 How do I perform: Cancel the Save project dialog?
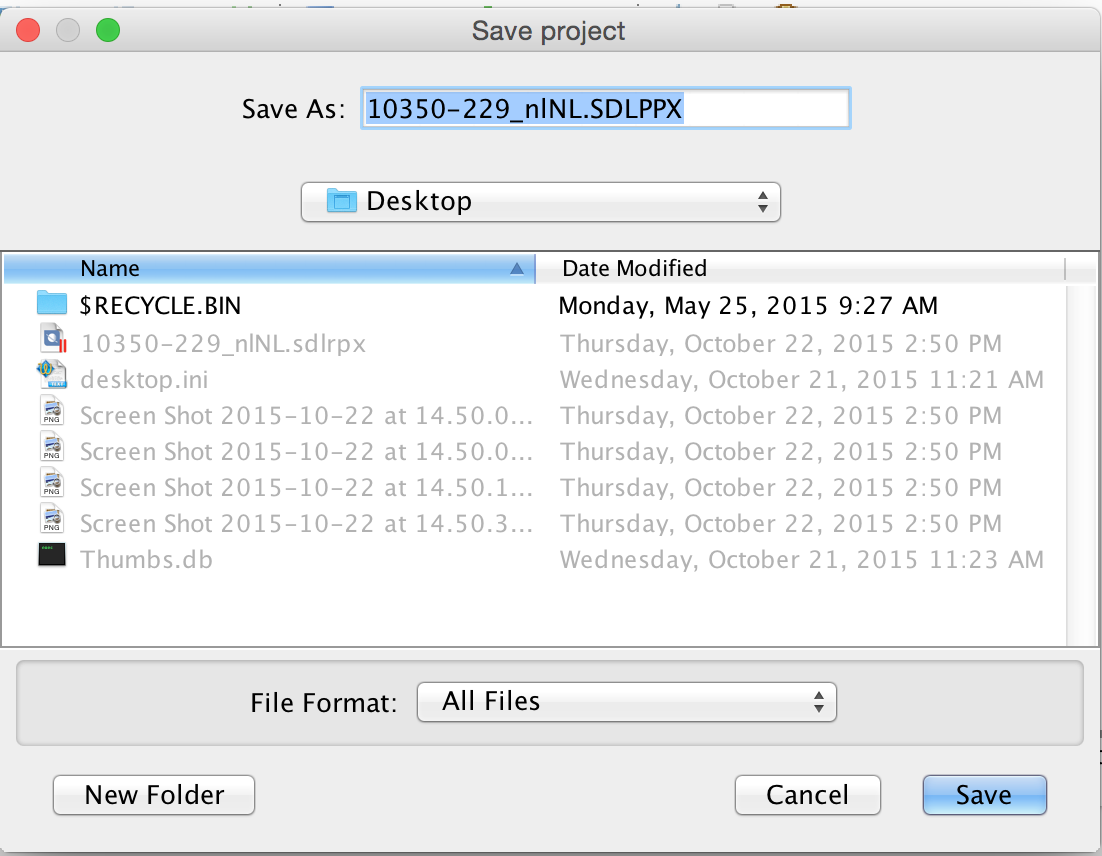pyautogui.click(x=807, y=795)
